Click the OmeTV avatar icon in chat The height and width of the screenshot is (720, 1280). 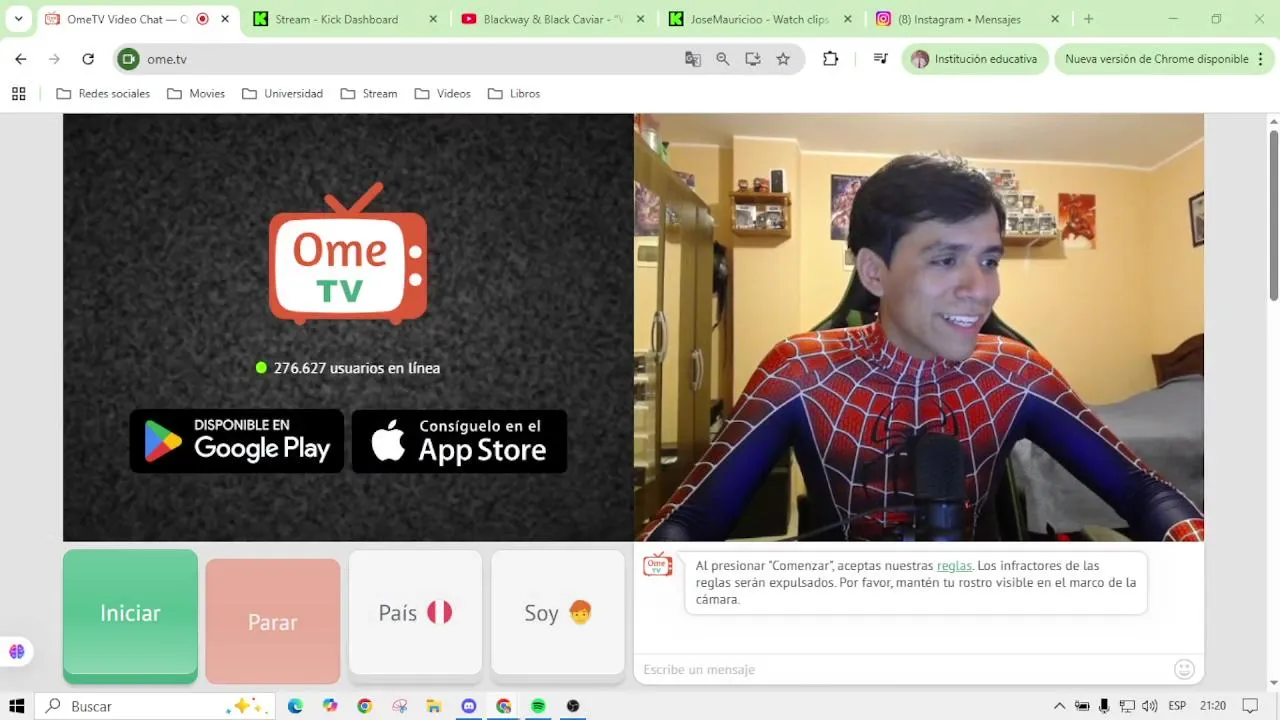click(657, 566)
